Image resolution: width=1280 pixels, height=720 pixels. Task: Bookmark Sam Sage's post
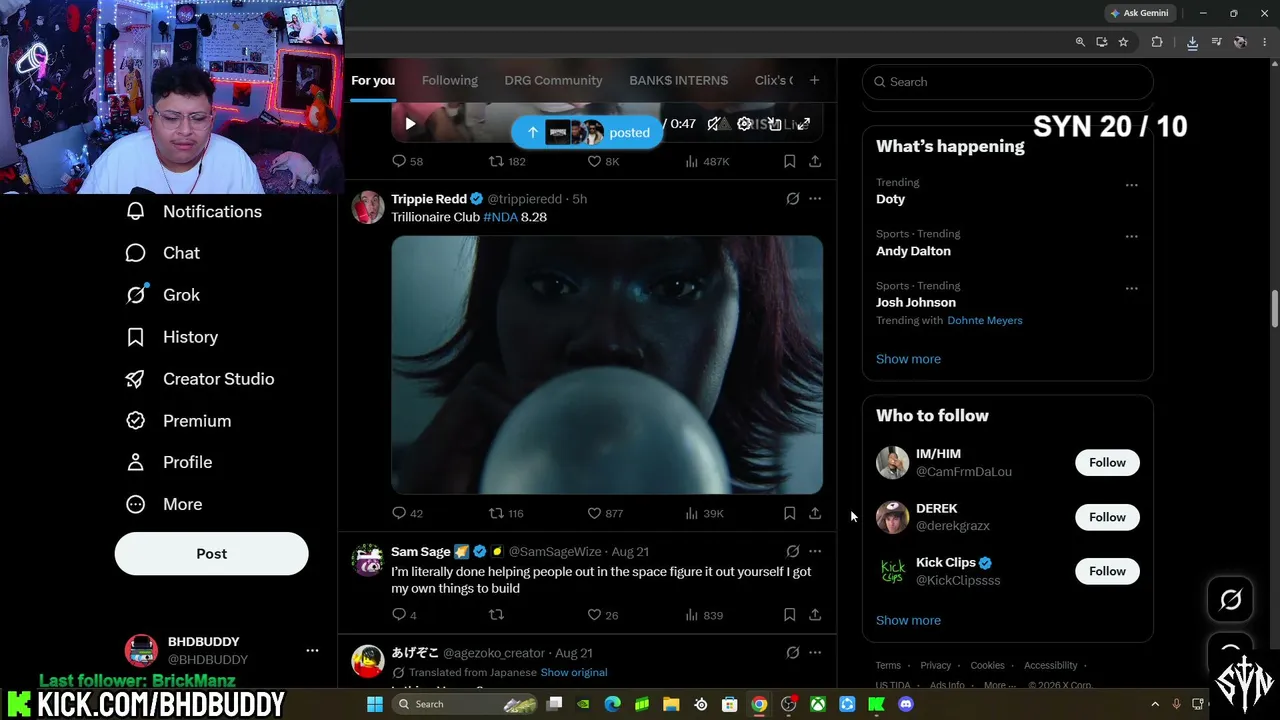(789, 615)
